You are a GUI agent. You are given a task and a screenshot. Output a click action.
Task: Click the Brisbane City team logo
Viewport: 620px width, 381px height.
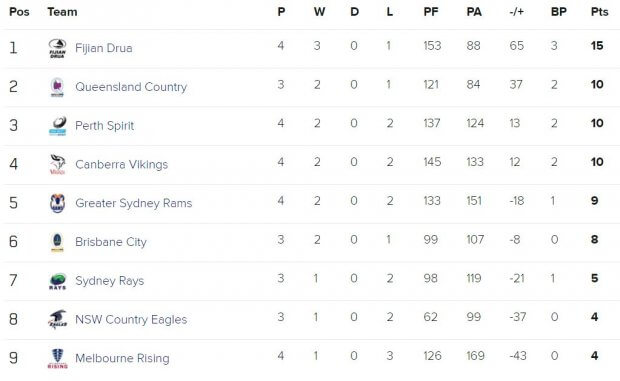[x=57, y=242]
